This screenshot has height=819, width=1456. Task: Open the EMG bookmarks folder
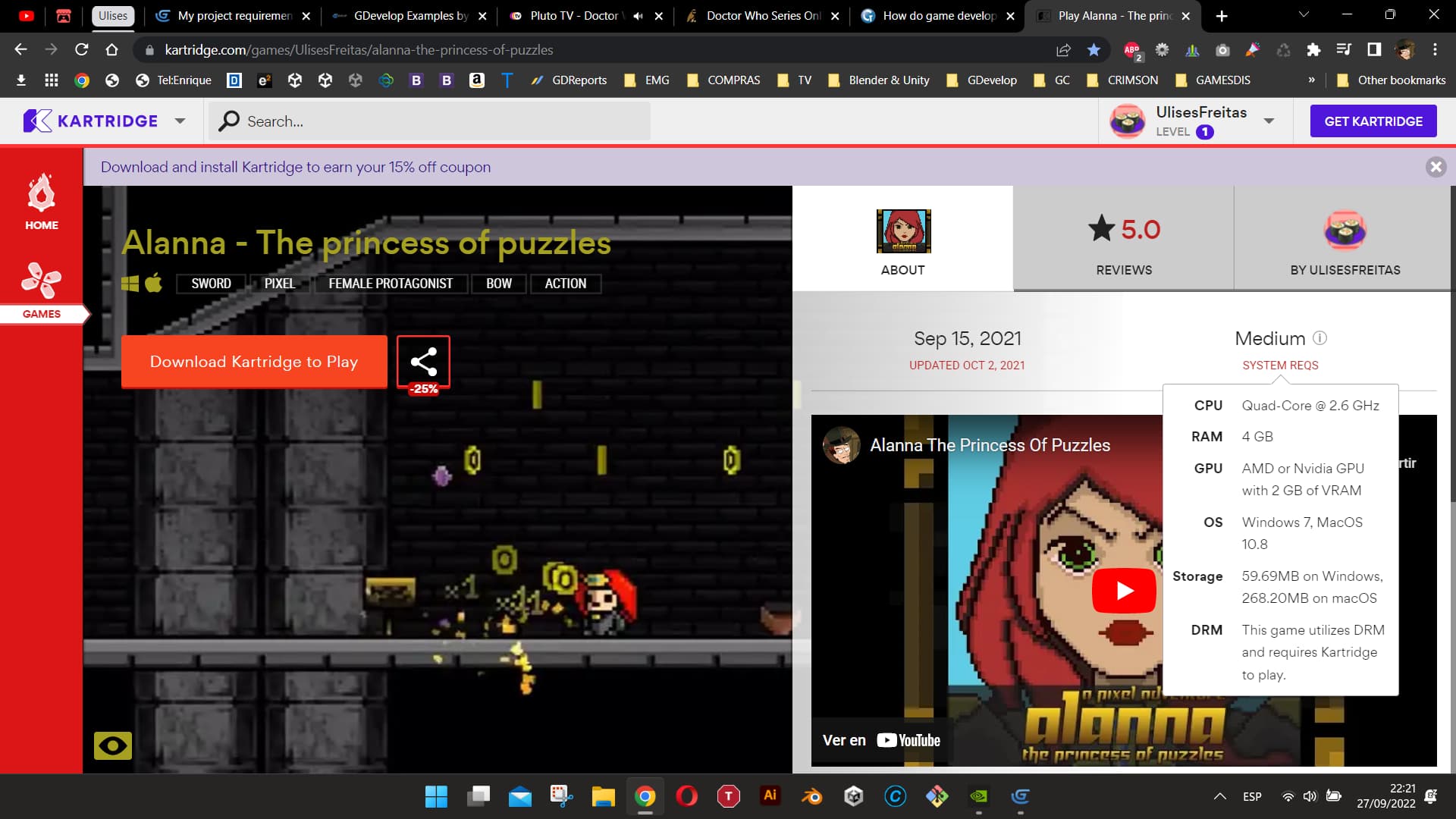click(647, 80)
